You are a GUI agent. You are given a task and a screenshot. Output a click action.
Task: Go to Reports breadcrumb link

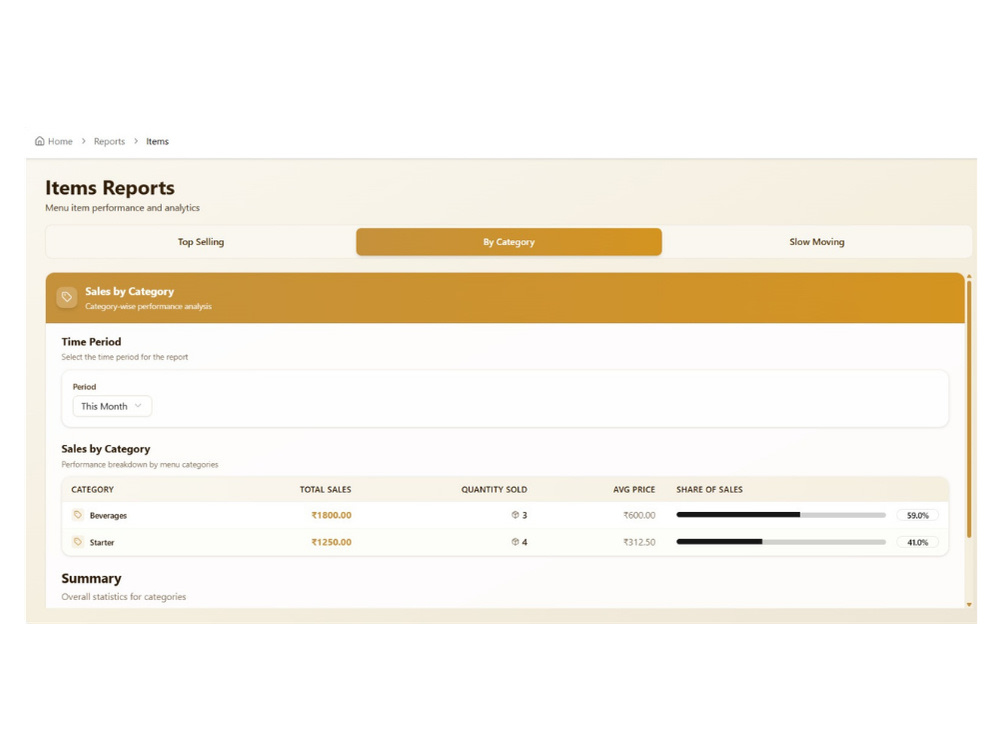click(x=109, y=142)
